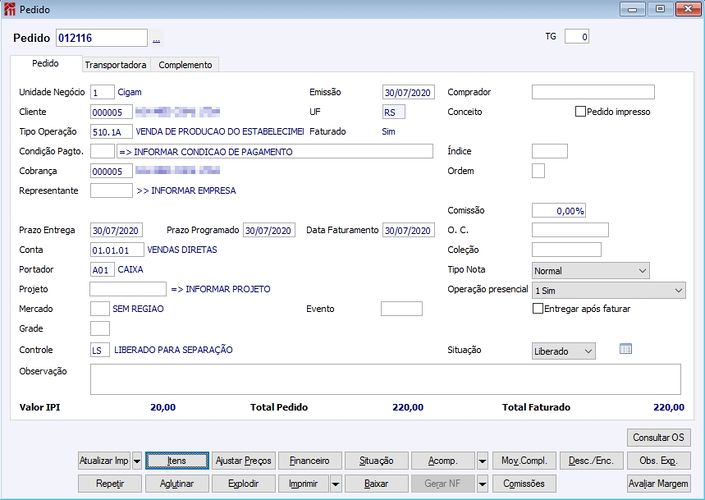Click into the Observação text area
This screenshot has height=500, width=705.
(385, 379)
